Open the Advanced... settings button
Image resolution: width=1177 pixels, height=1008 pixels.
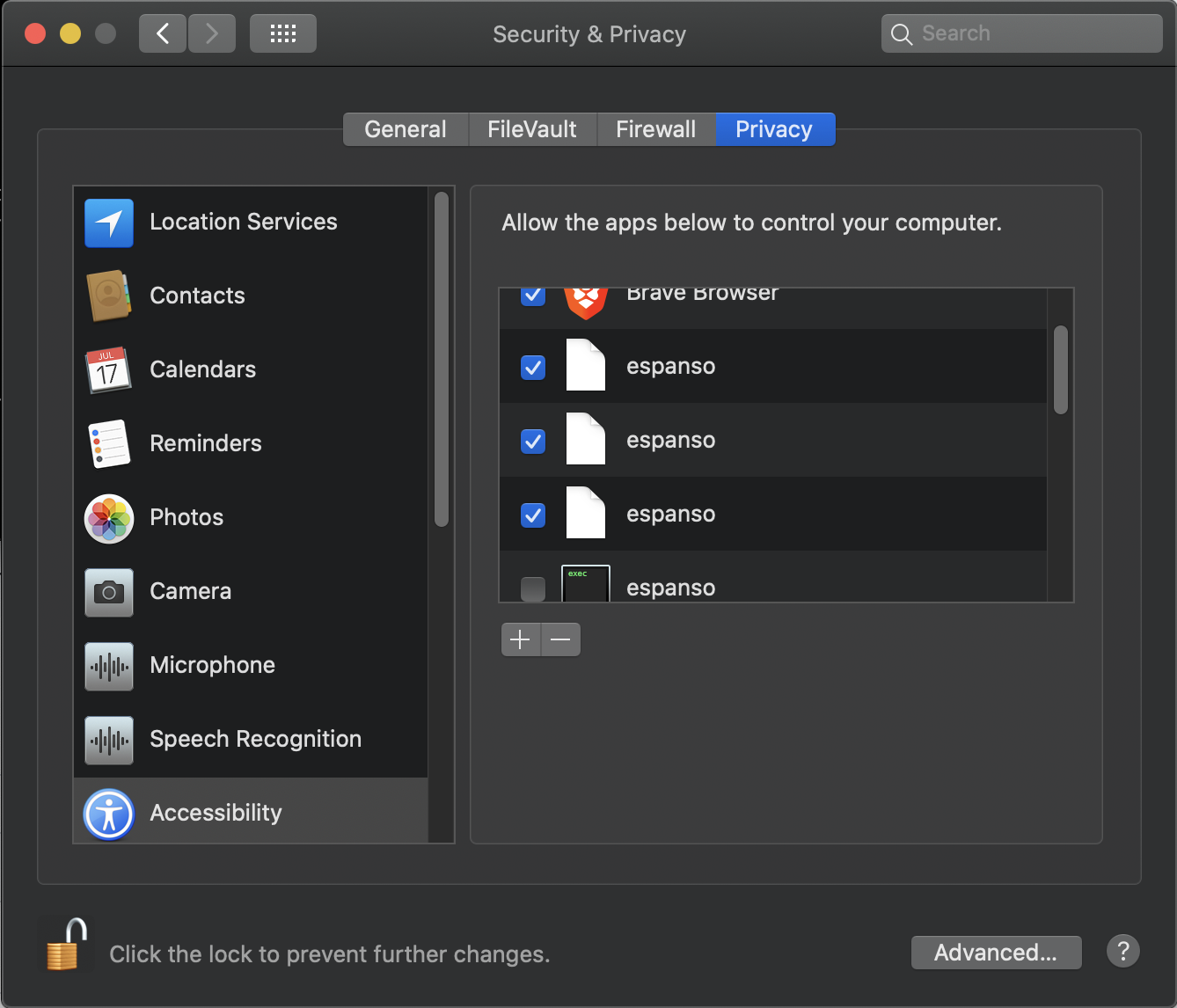tap(996, 953)
